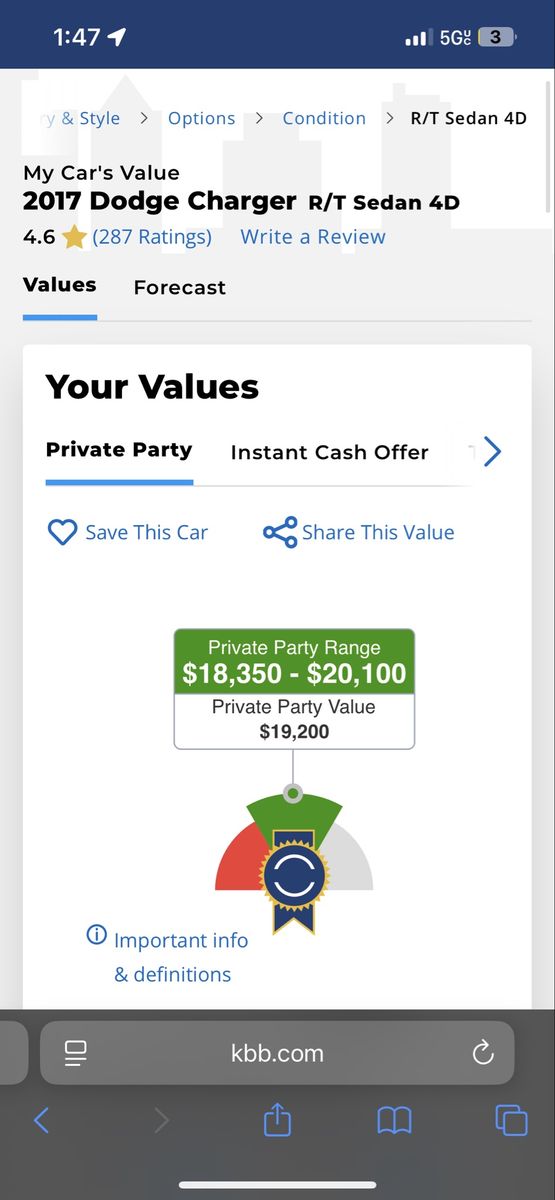
Task: Switch to the Forecast tab
Action: click(180, 288)
